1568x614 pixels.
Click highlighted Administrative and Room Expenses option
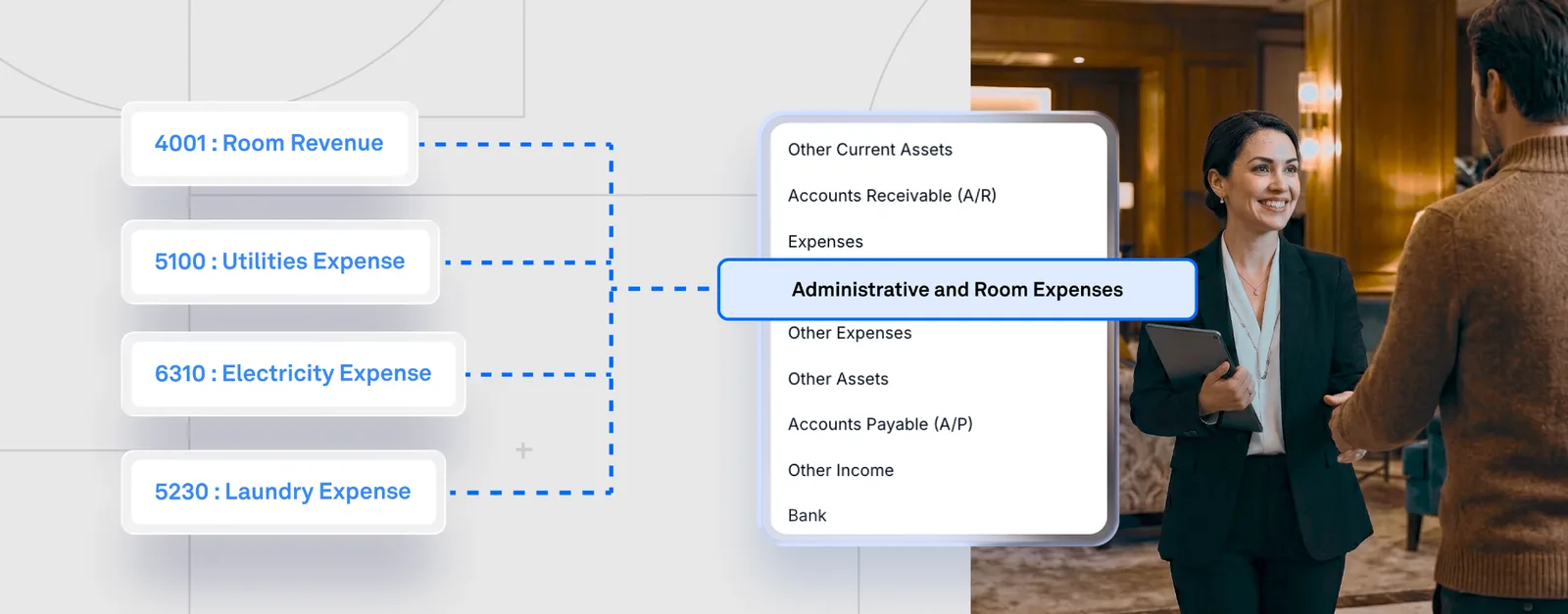[957, 290]
